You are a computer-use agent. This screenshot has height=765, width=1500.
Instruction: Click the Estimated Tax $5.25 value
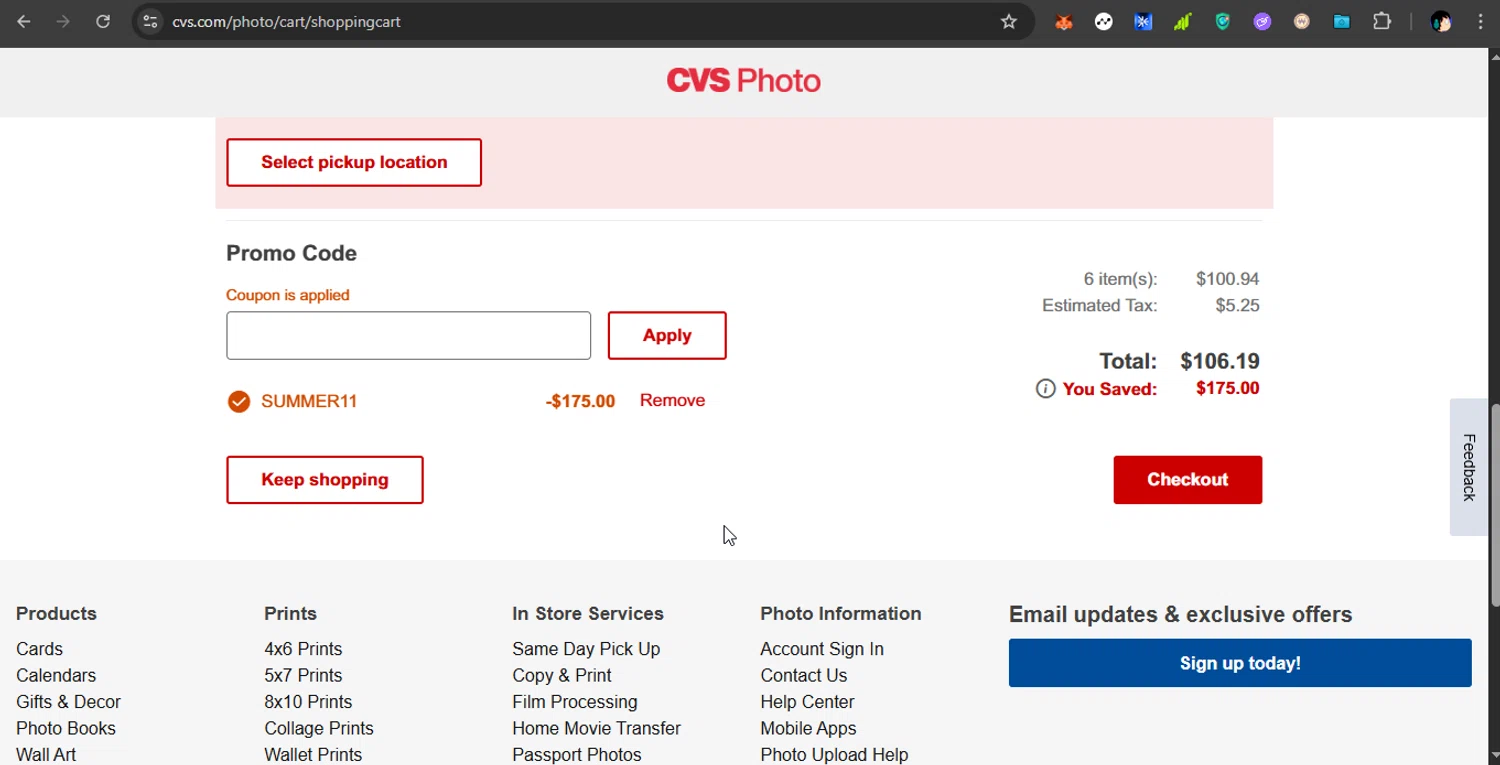pos(1237,305)
